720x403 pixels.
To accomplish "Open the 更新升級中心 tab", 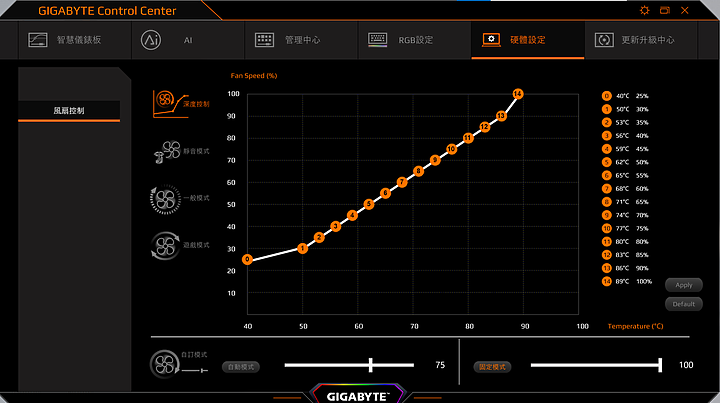I will tap(641, 40).
